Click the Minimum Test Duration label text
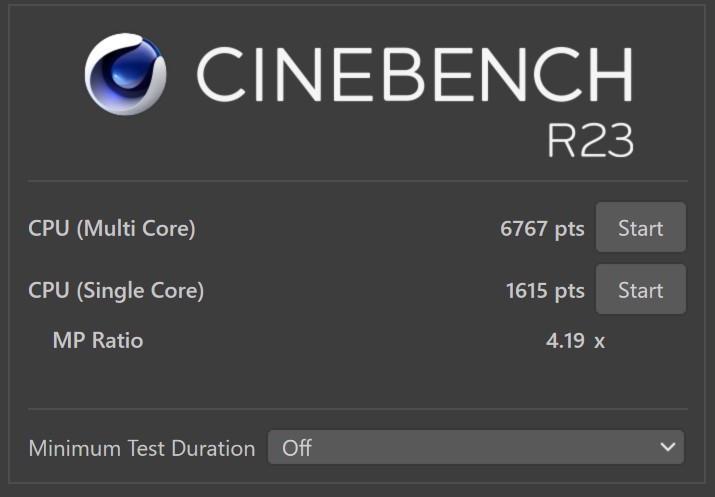715x497 pixels. tap(142, 448)
